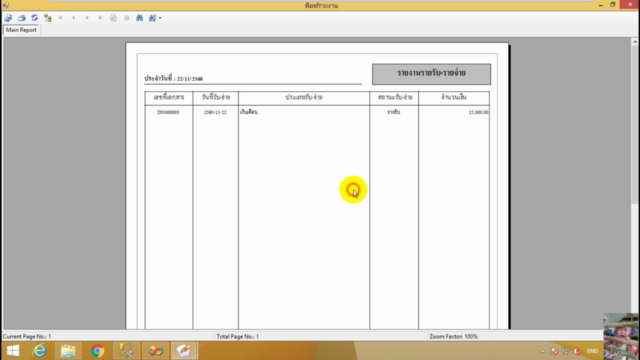Viewport: 640px width, 360px height.
Task: Open Google Chrome from taskbar
Action: pos(97,351)
